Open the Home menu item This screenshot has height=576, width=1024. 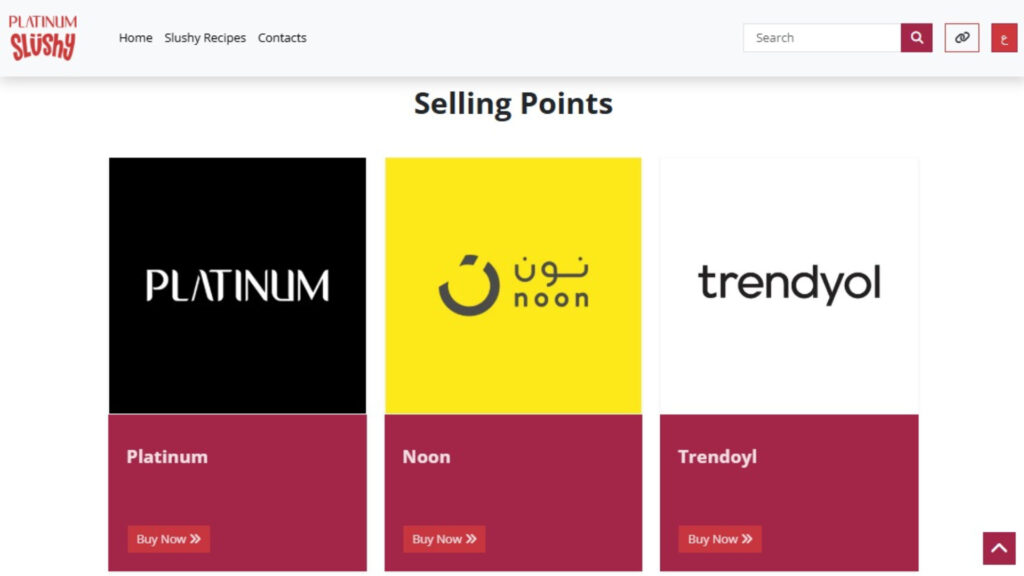pyautogui.click(x=135, y=38)
